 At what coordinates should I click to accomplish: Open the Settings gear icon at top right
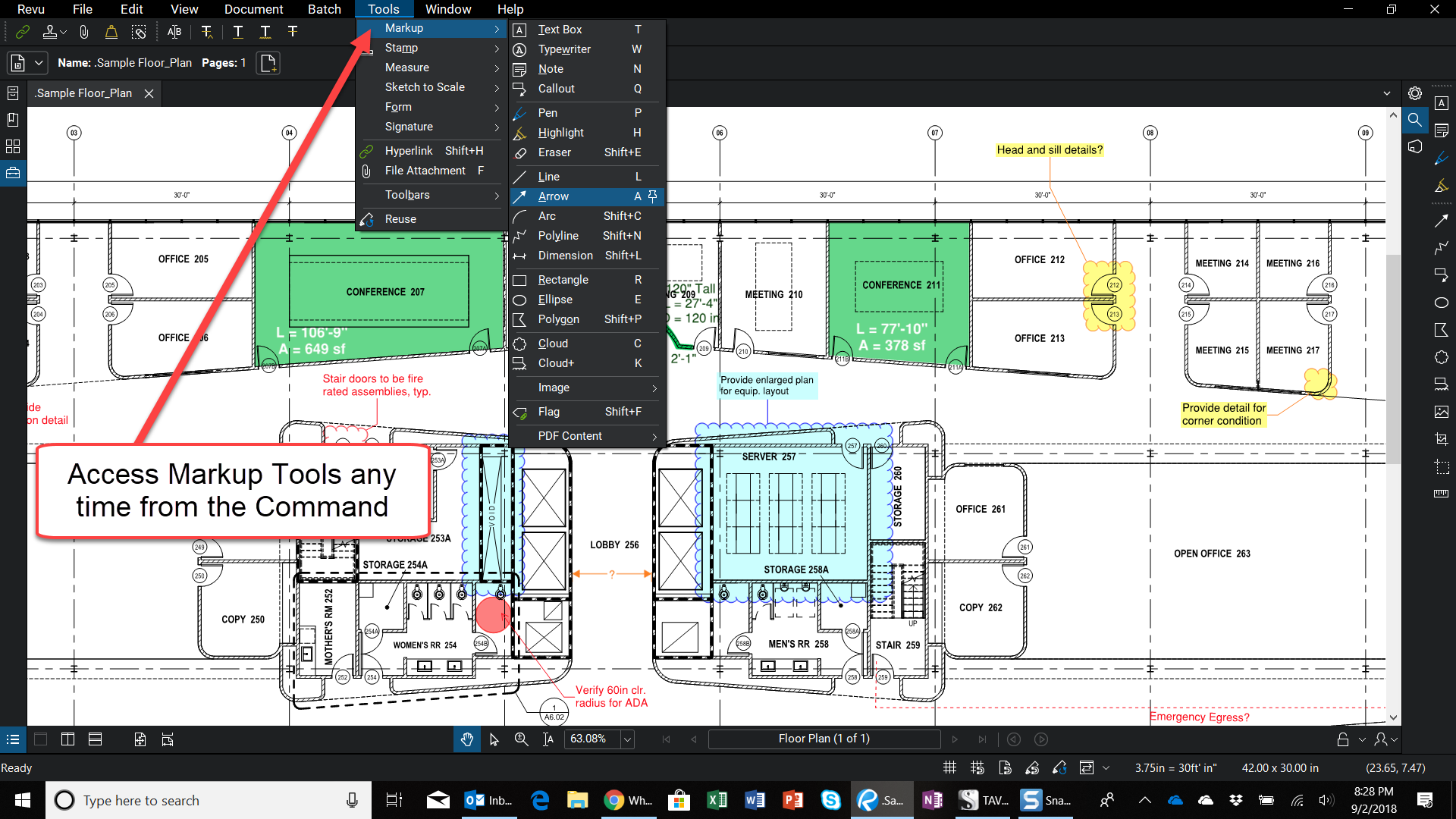(1415, 93)
